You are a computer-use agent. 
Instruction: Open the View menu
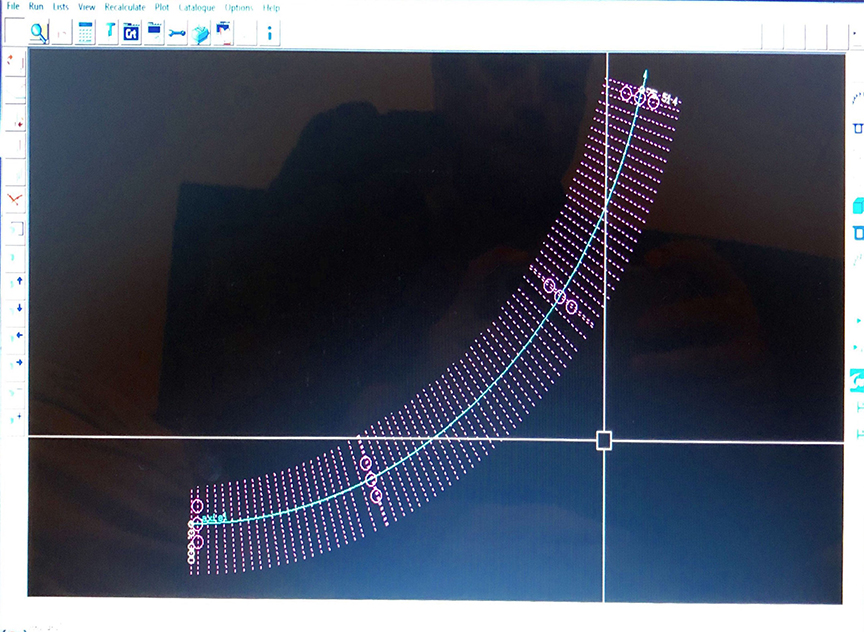click(x=87, y=7)
